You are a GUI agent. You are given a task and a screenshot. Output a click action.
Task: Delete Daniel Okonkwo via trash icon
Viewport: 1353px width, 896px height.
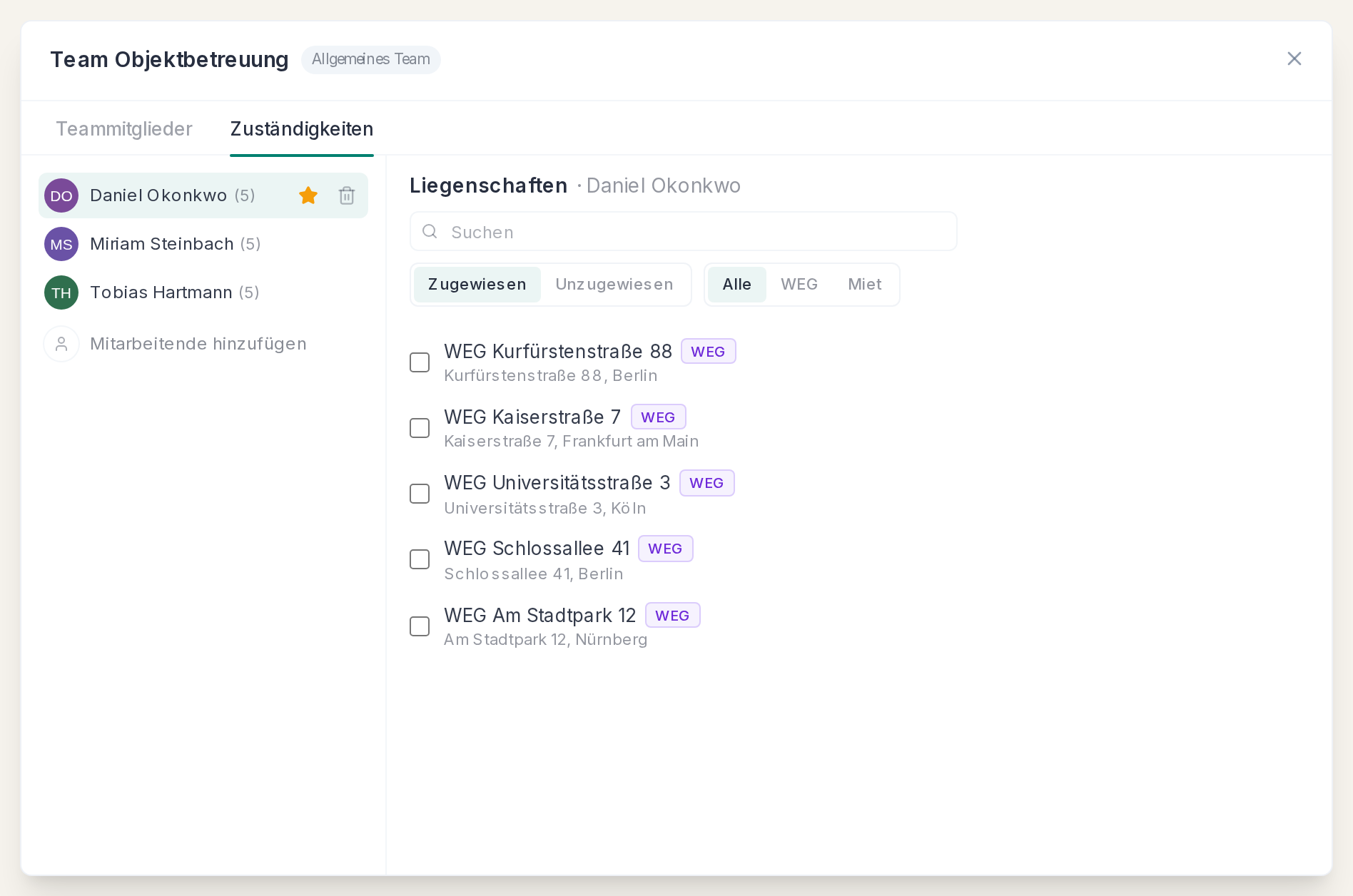(347, 195)
